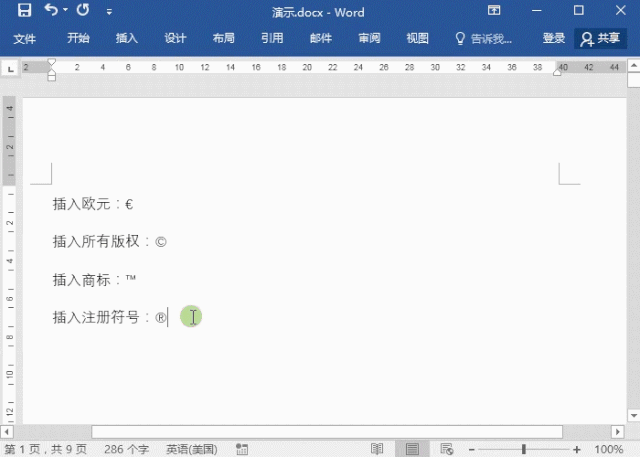This screenshot has width=640, height=457.
Task: Repeat the last action with the redo icon
Action: point(83,9)
